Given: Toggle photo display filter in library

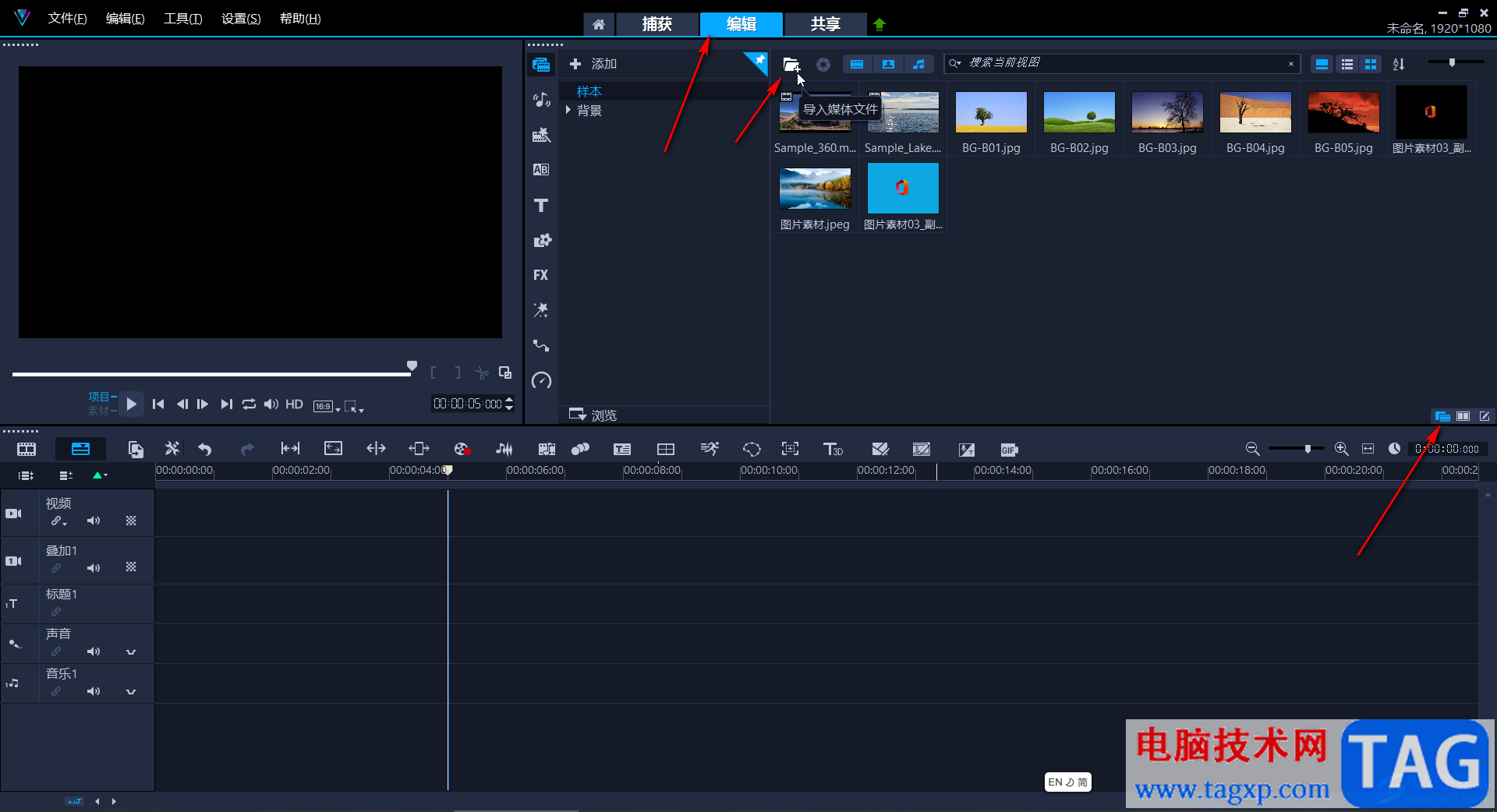Looking at the screenshot, I should [888, 65].
